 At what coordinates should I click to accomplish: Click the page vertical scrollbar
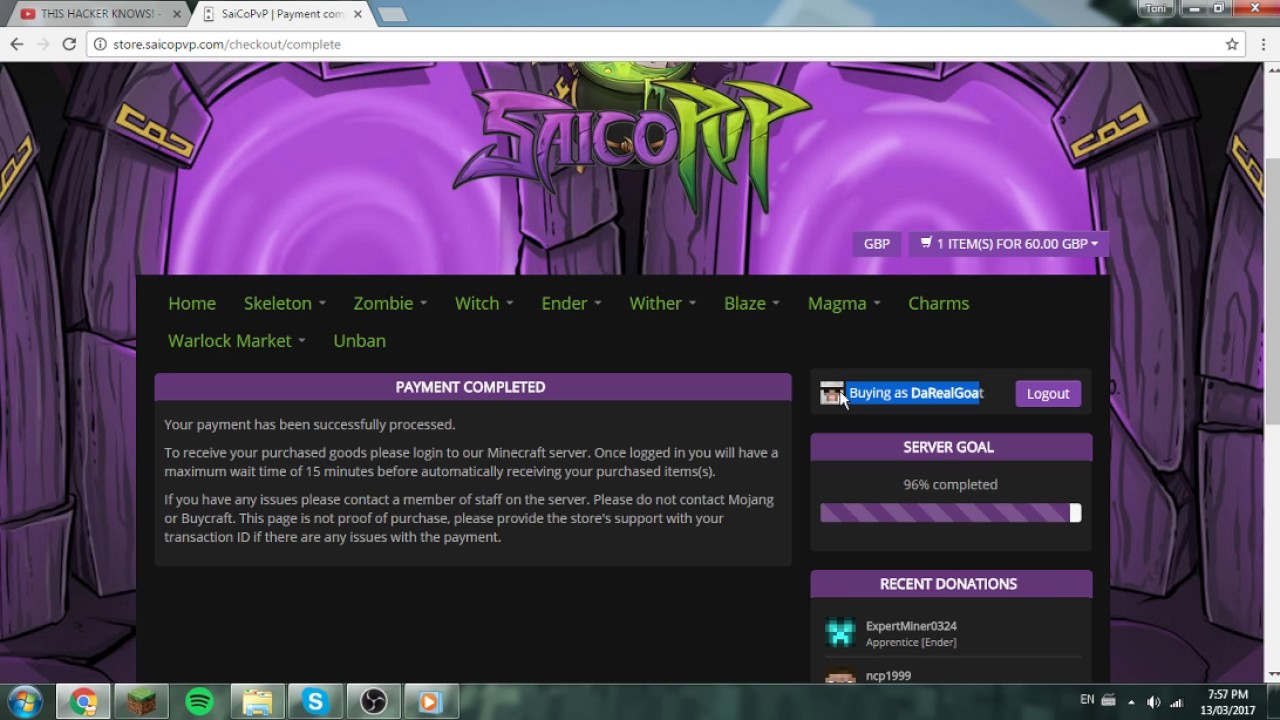pos(1272,290)
